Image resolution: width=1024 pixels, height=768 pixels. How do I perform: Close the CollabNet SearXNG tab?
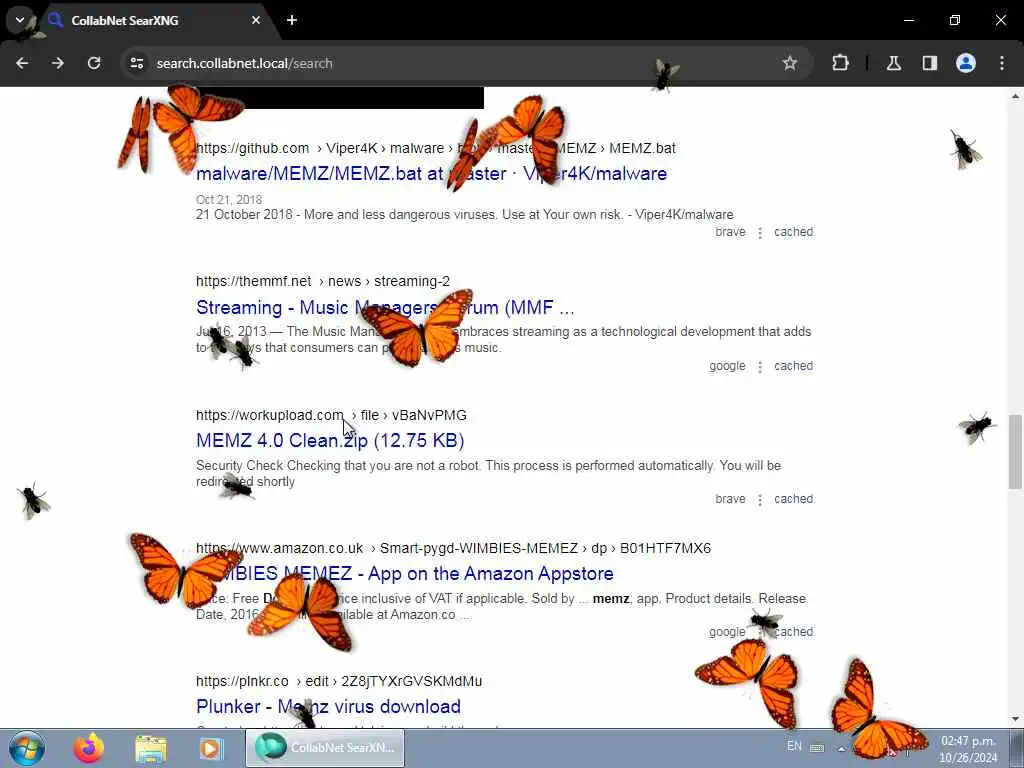pos(256,20)
